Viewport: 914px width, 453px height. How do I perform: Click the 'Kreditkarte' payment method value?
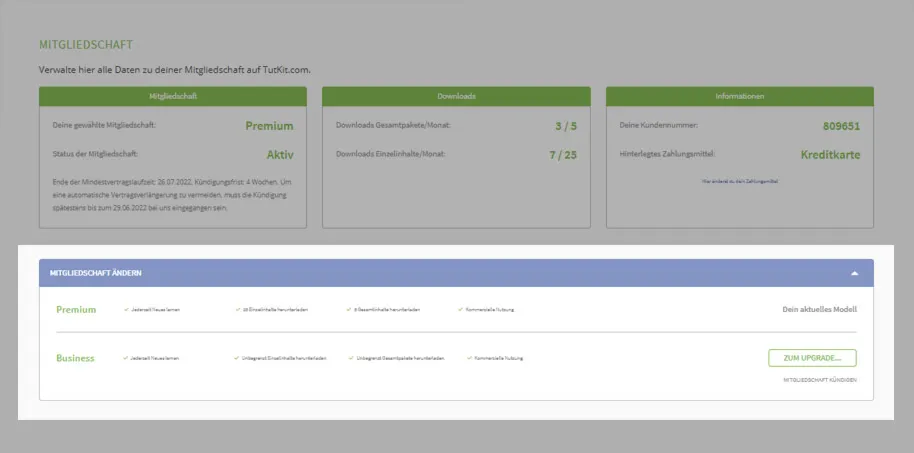pos(830,155)
